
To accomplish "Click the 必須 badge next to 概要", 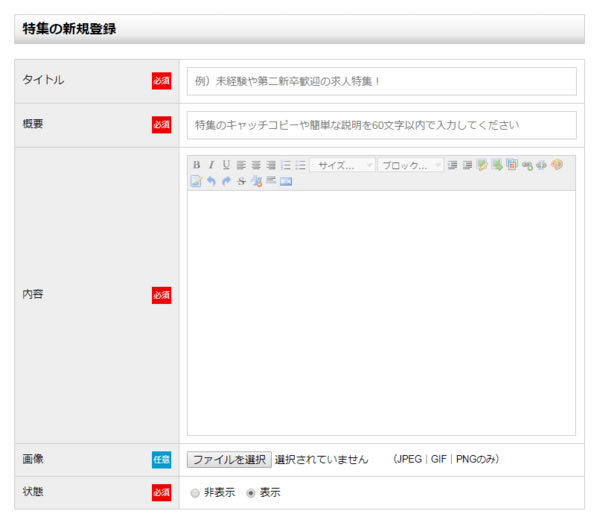I will (x=161, y=125).
